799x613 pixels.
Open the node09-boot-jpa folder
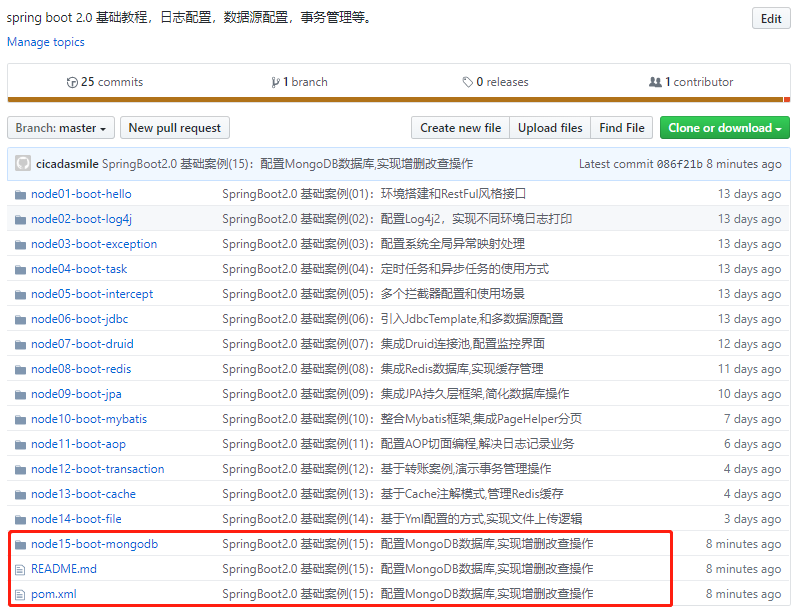pos(76,394)
